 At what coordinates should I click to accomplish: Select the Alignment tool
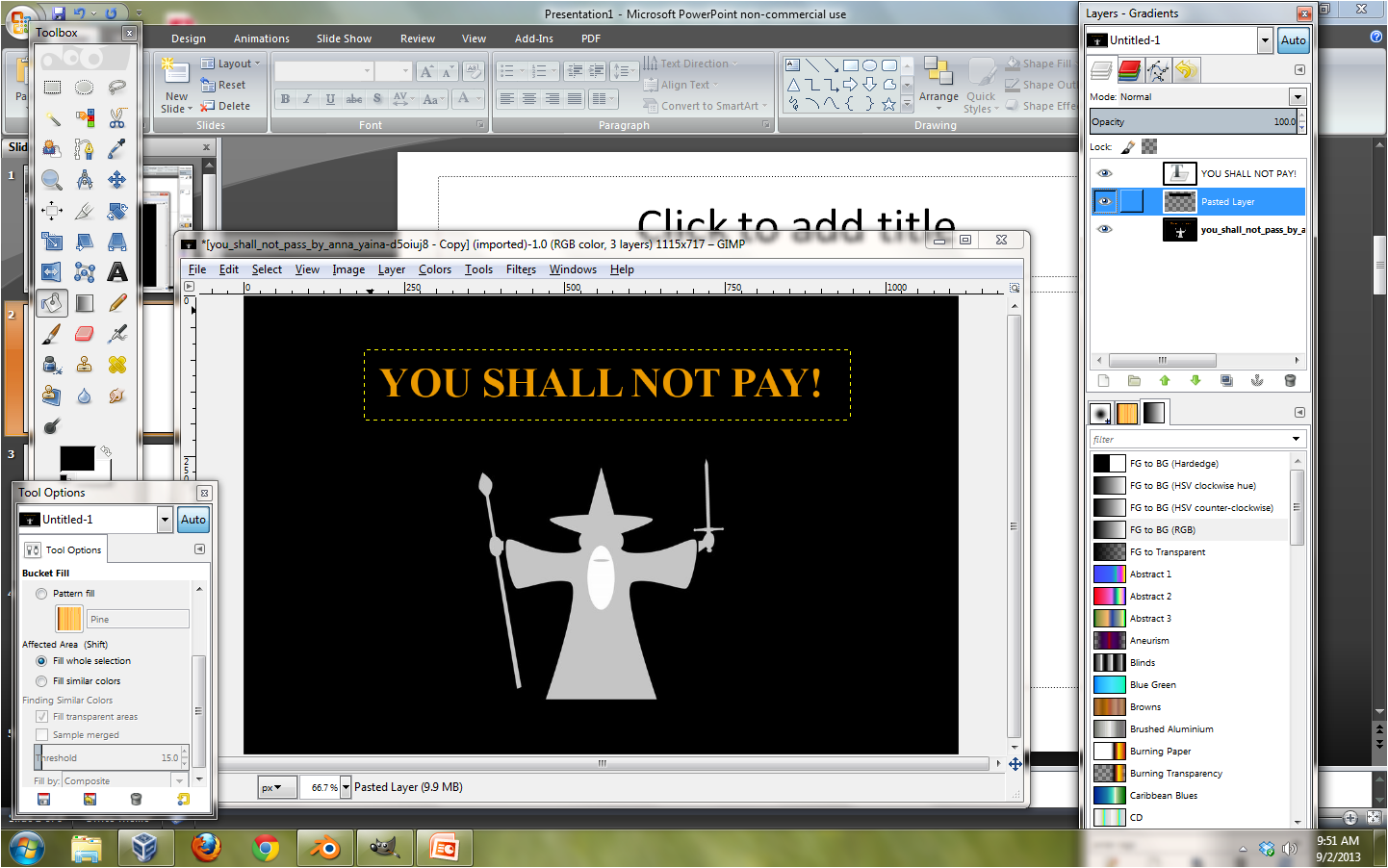(52, 211)
